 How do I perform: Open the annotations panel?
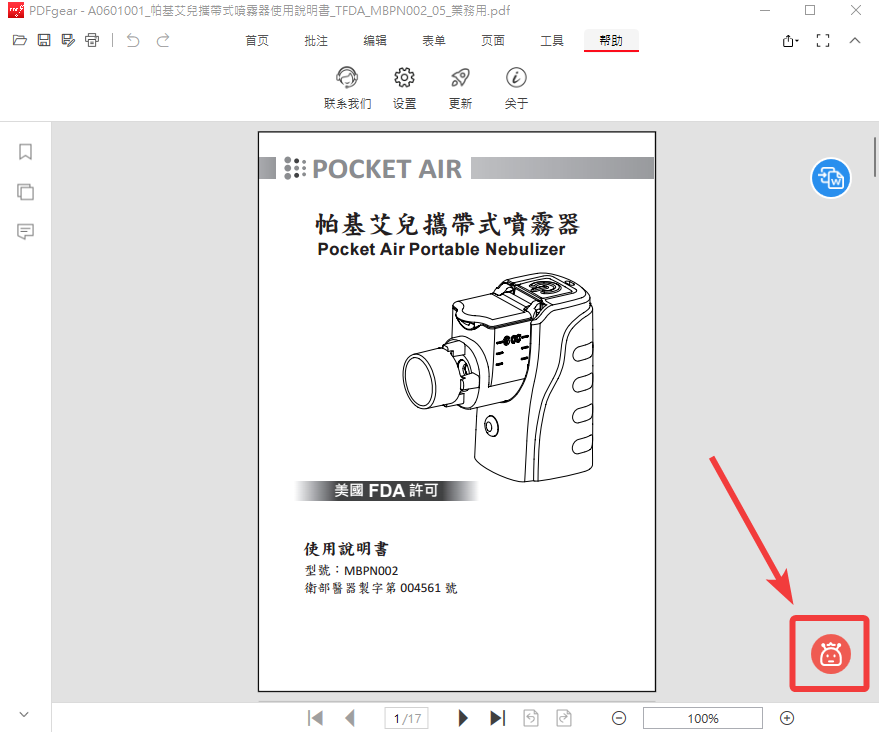25,231
